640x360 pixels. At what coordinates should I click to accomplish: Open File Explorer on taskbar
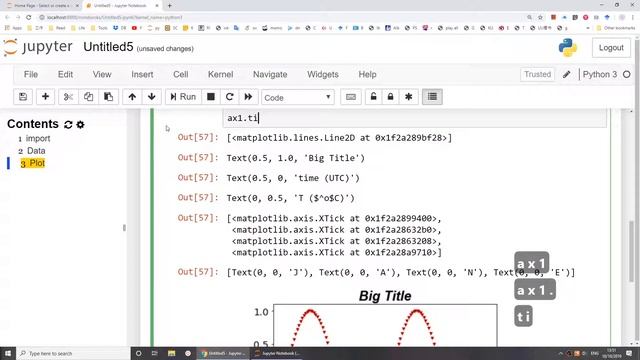[x=171, y=353]
